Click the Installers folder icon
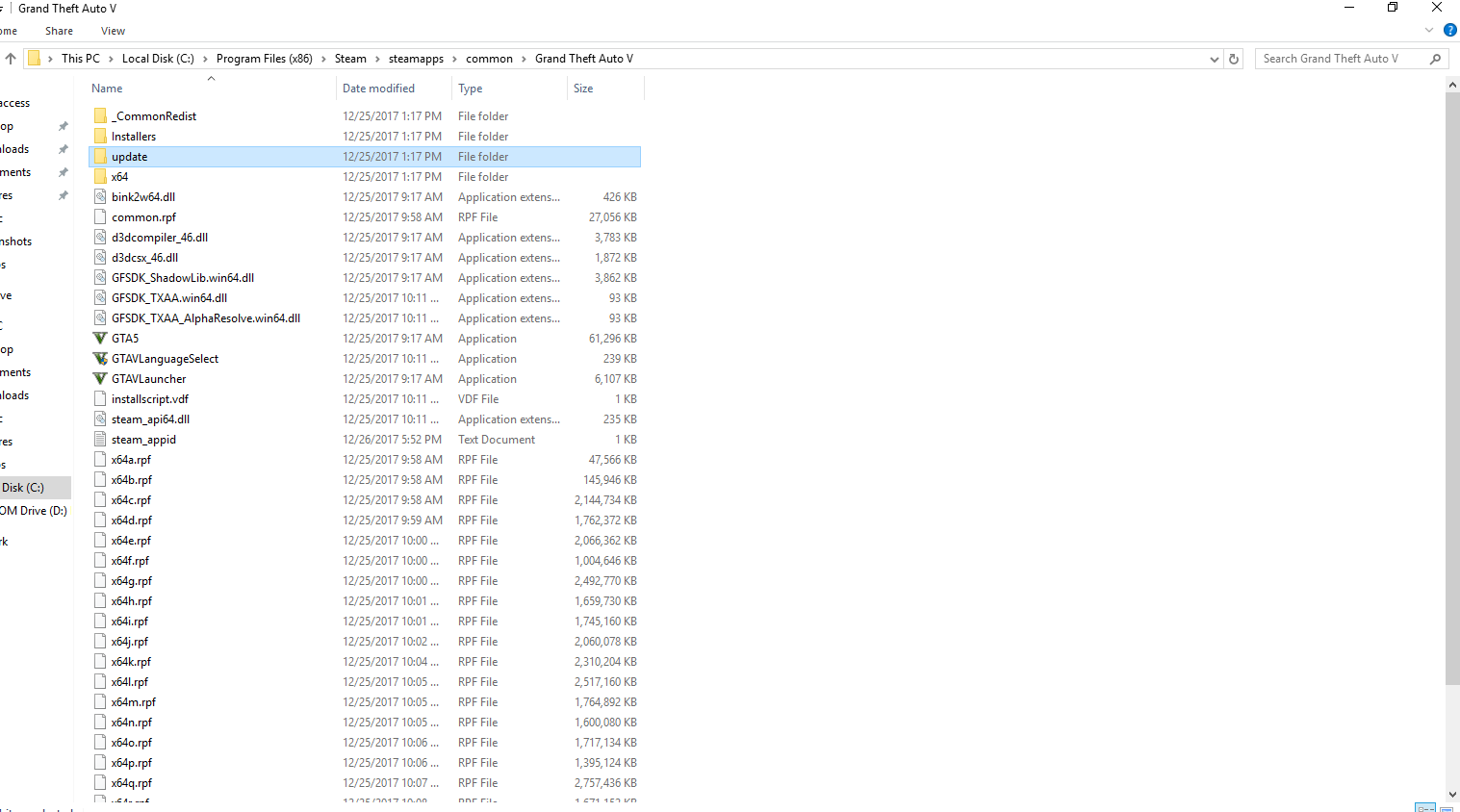This screenshot has width=1460, height=812. (x=100, y=136)
